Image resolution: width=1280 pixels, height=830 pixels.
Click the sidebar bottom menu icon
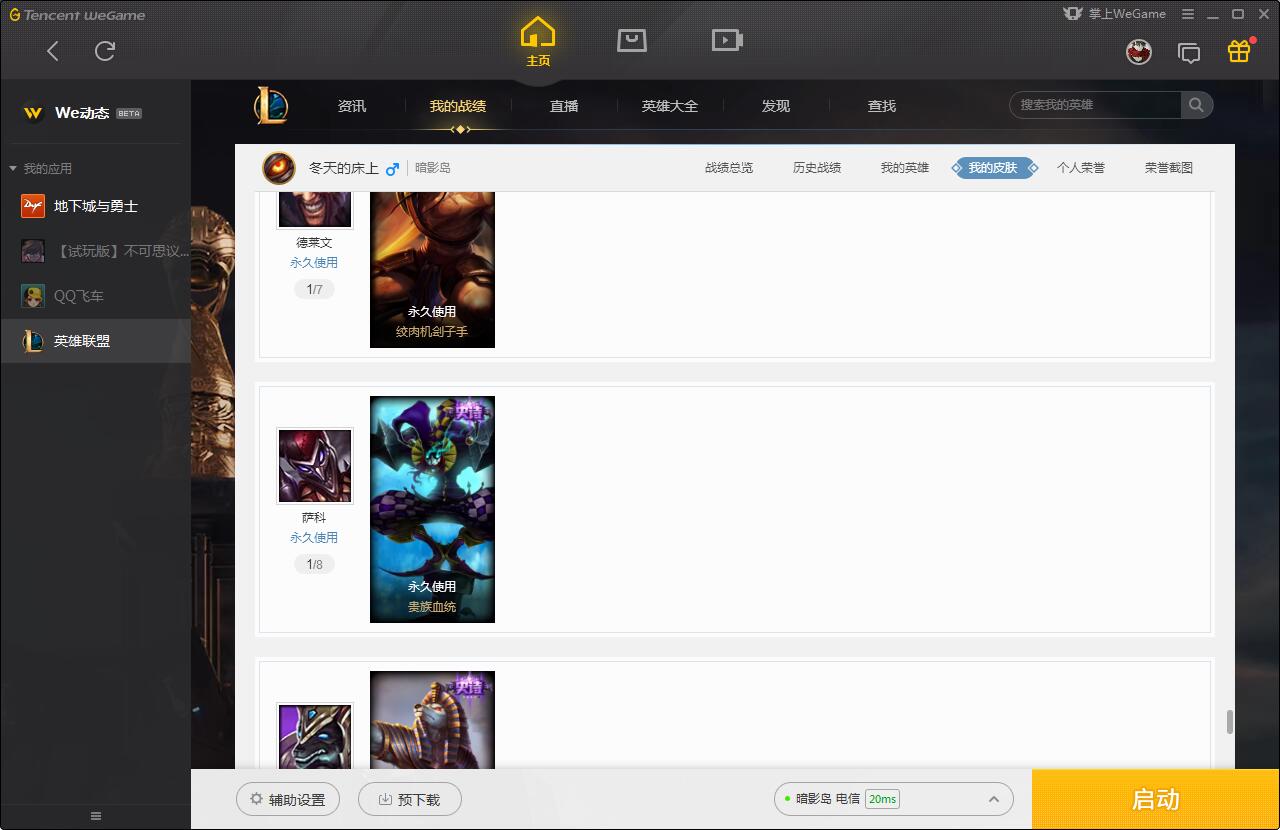96,816
